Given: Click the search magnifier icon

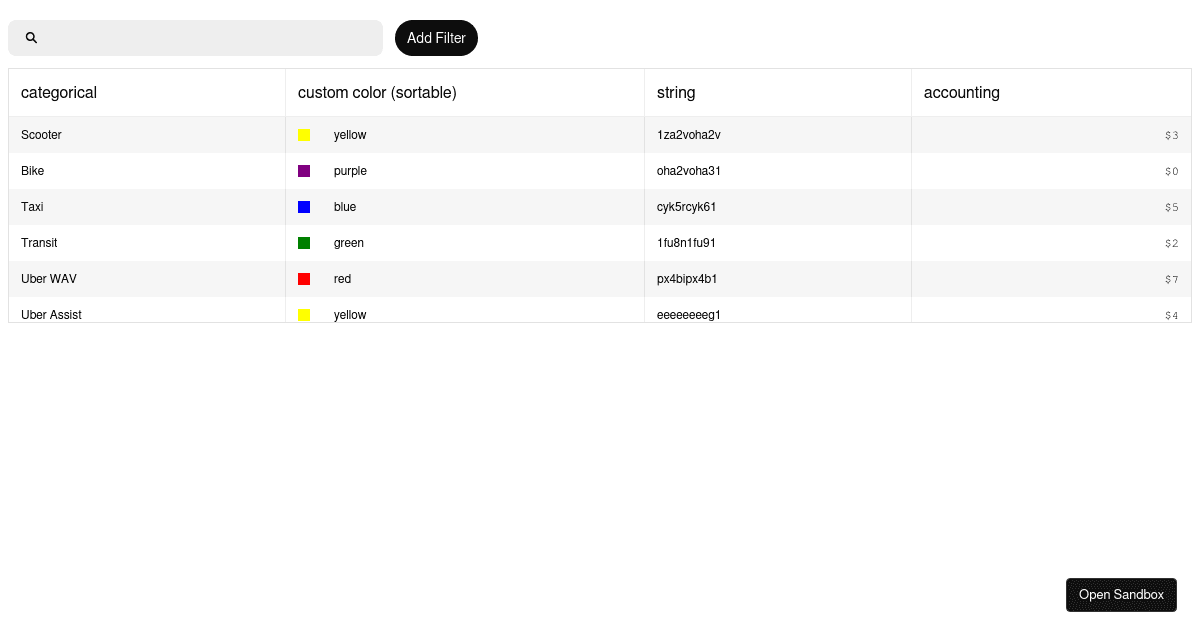Looking at the screenshot, I should [31, 38].
